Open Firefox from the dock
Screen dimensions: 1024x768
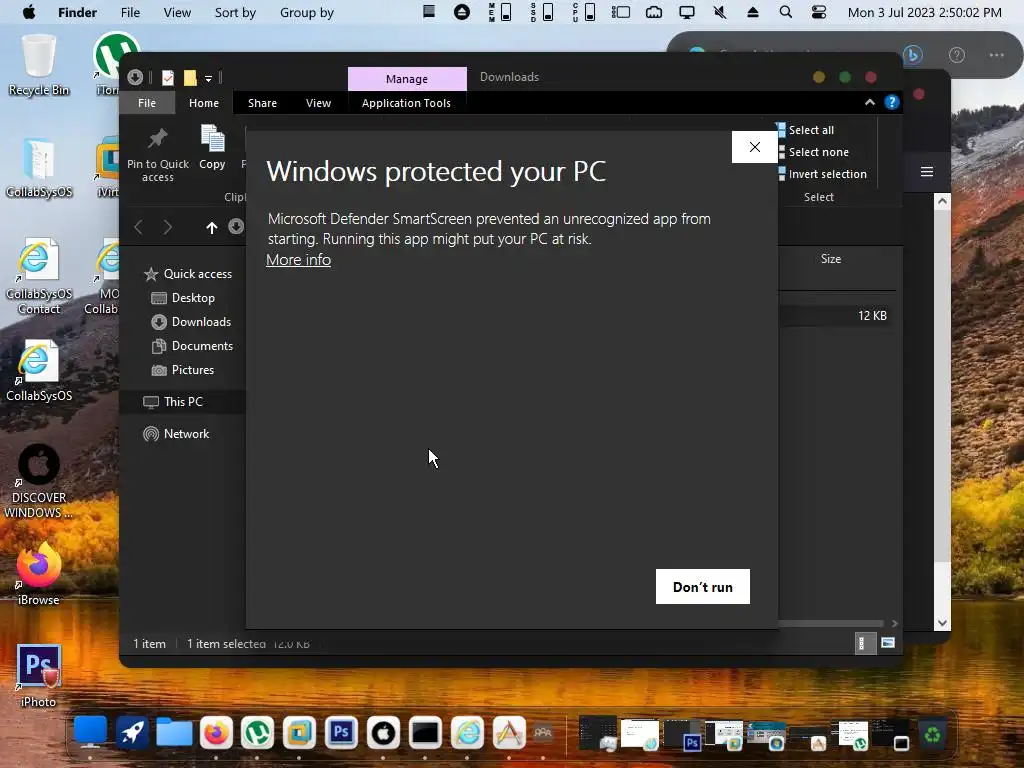[x=216, y=732]
